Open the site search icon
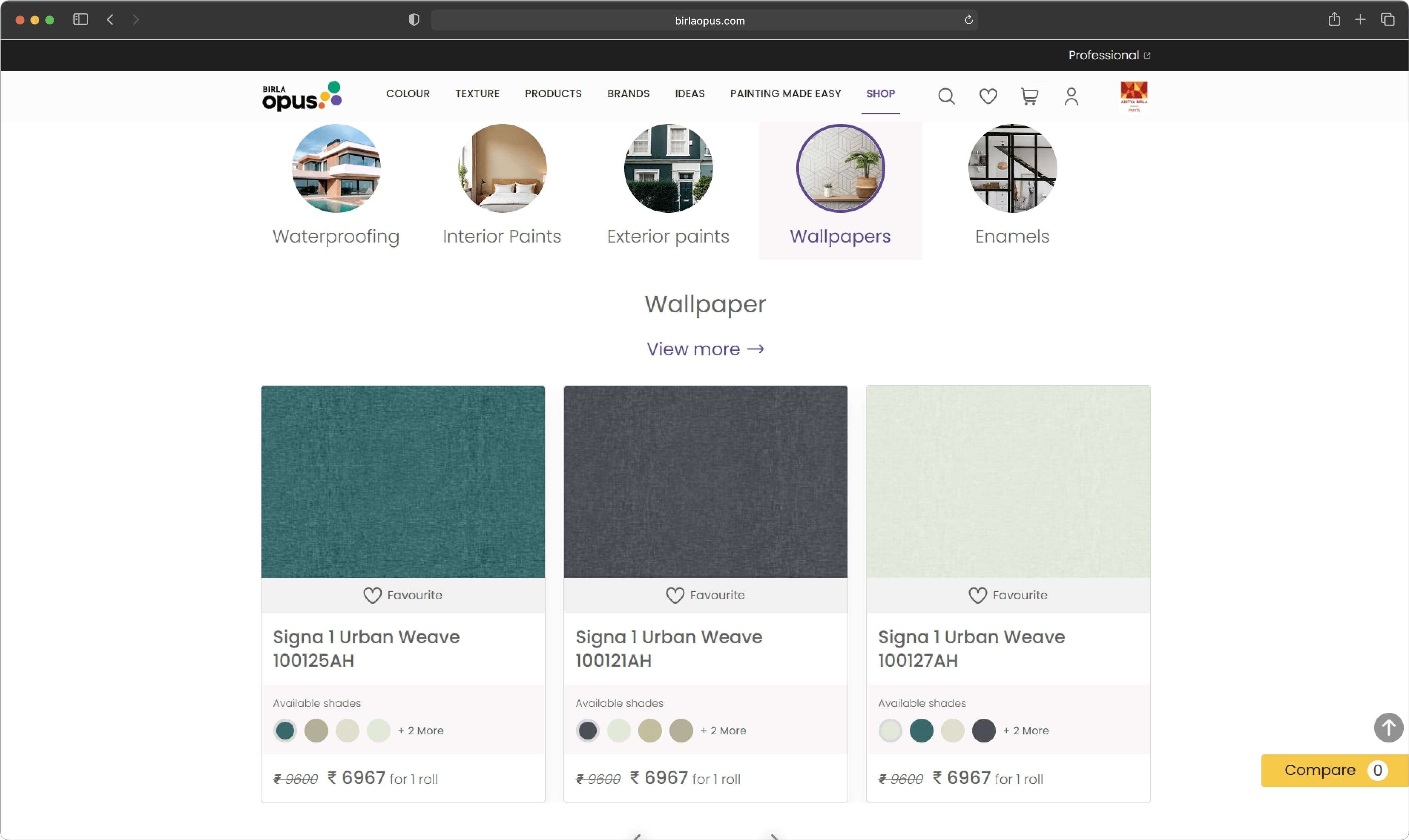The height and width of the screenshot is (840, 1409). tap(946, 96)
